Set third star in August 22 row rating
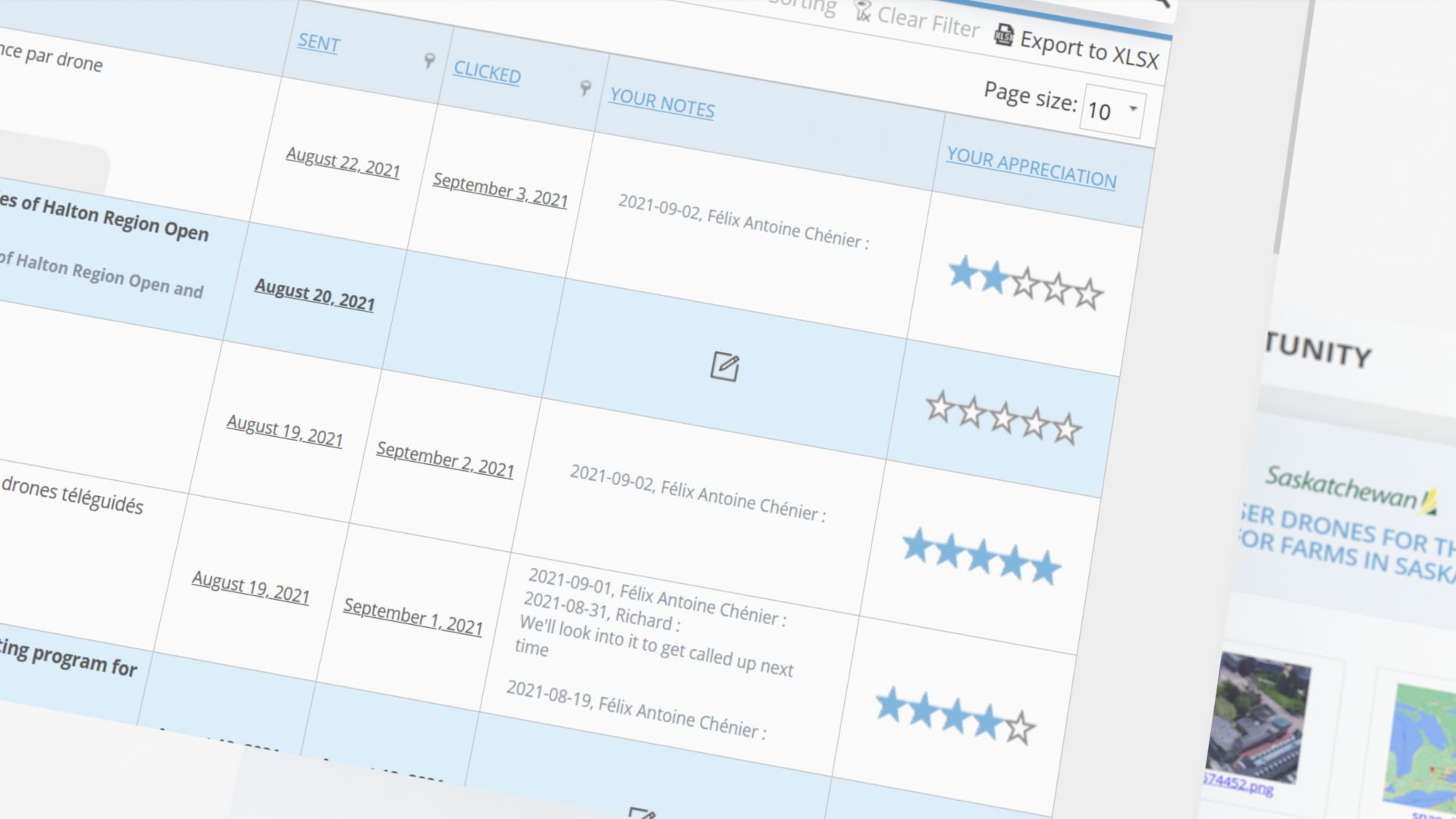 (x=1025, y=283)
